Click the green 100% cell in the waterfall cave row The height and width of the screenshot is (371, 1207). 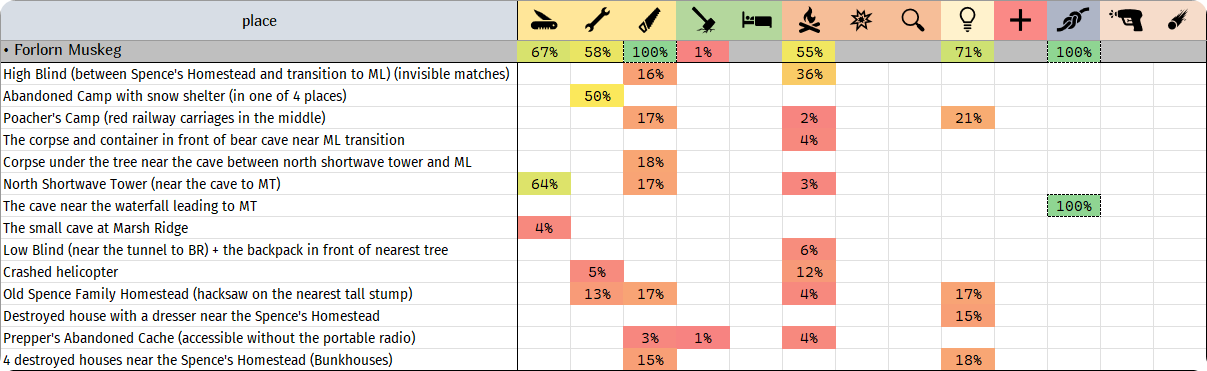coord(1074,206)
